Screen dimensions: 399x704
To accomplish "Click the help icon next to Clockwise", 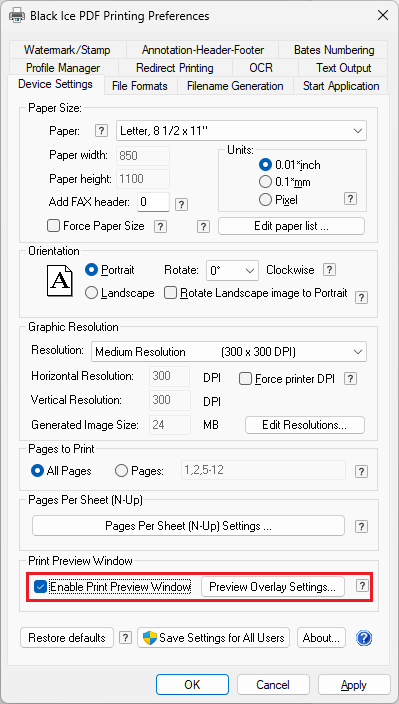I will (x=329, y=270).
